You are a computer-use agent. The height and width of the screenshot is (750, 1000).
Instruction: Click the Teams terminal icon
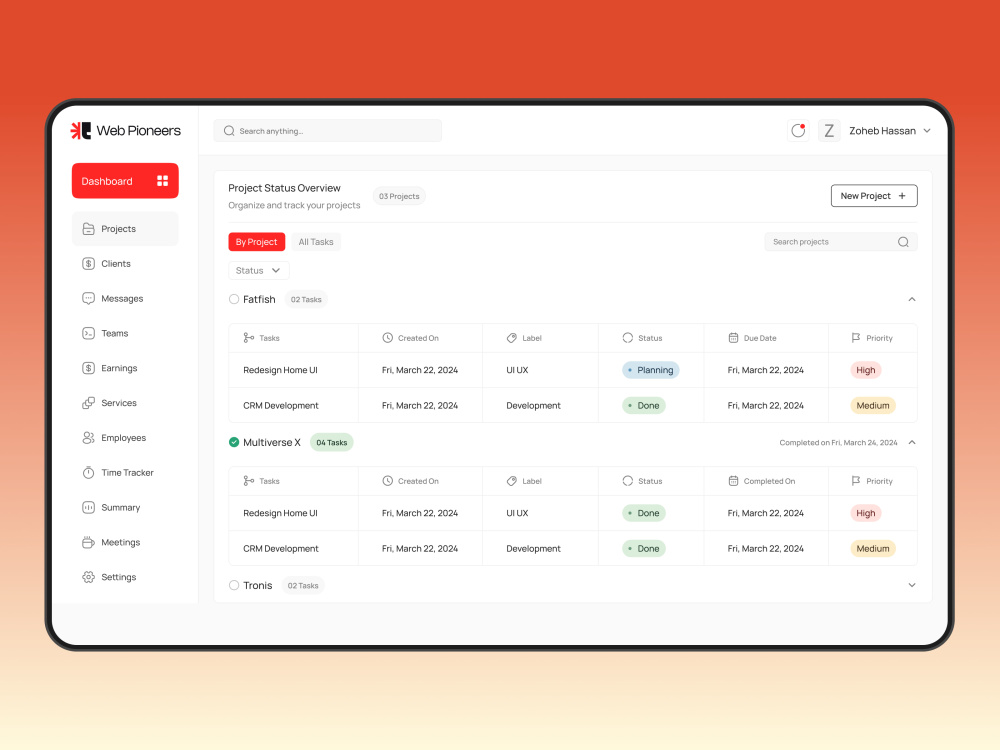(89, 333)
